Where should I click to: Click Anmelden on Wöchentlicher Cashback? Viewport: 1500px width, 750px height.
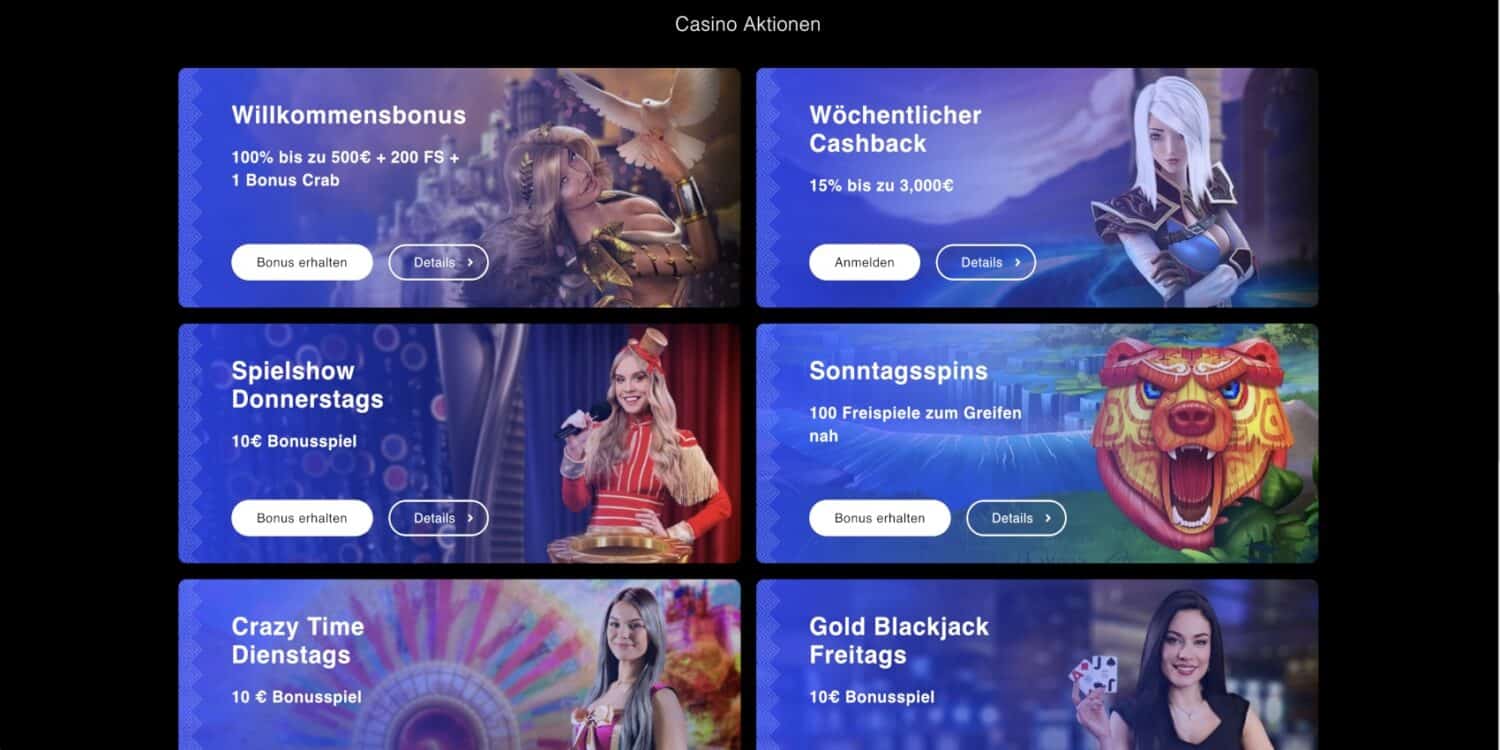coord(864,262)
